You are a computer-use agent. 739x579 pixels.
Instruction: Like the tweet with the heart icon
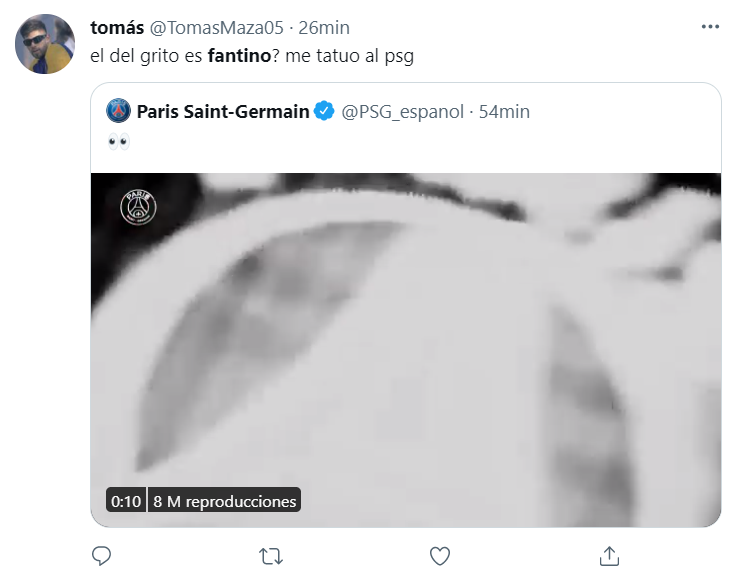(x=439, y=555)
